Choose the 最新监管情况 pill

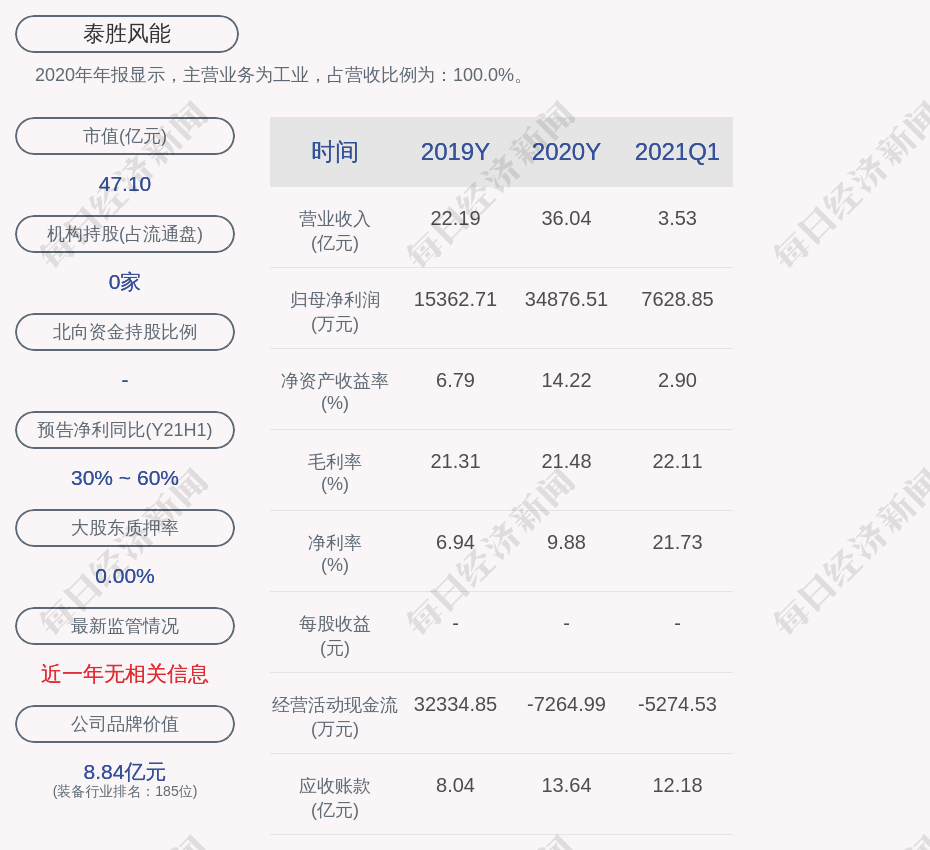[x=124, y=626]
